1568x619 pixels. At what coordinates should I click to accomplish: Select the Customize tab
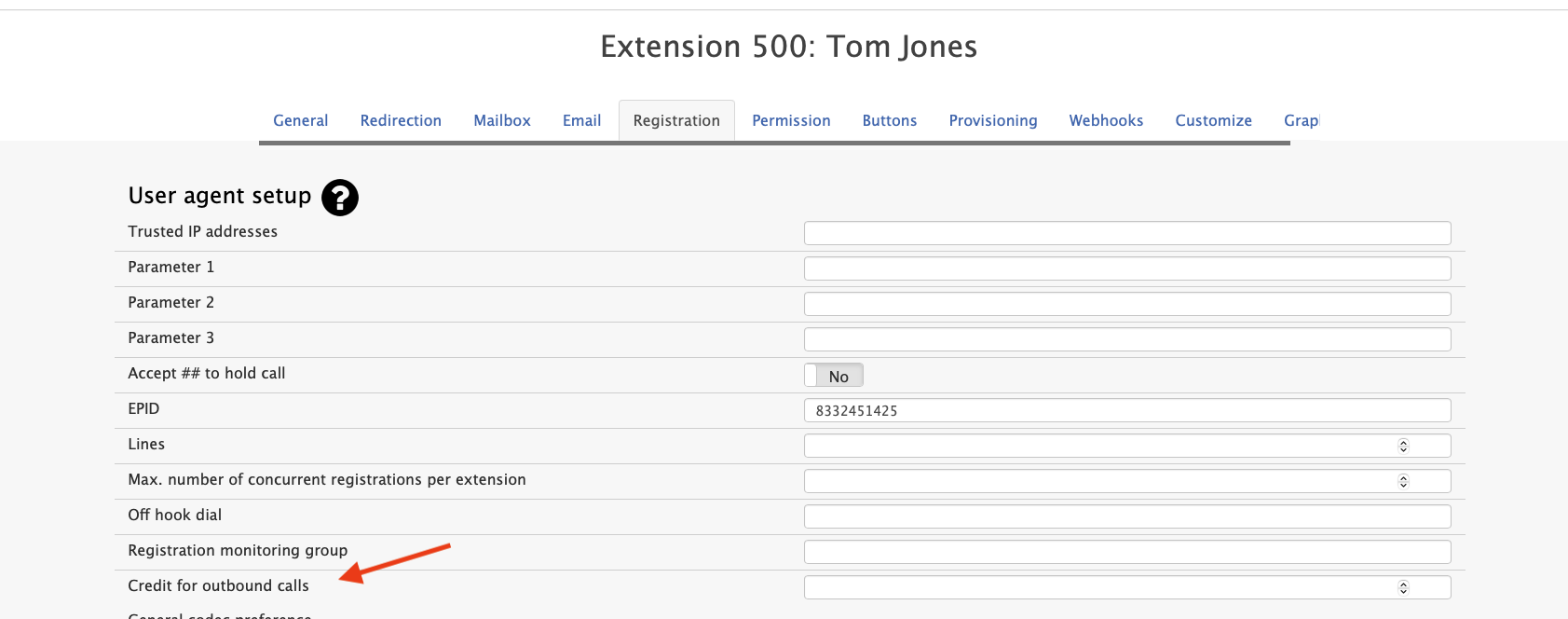[1213, 120]
